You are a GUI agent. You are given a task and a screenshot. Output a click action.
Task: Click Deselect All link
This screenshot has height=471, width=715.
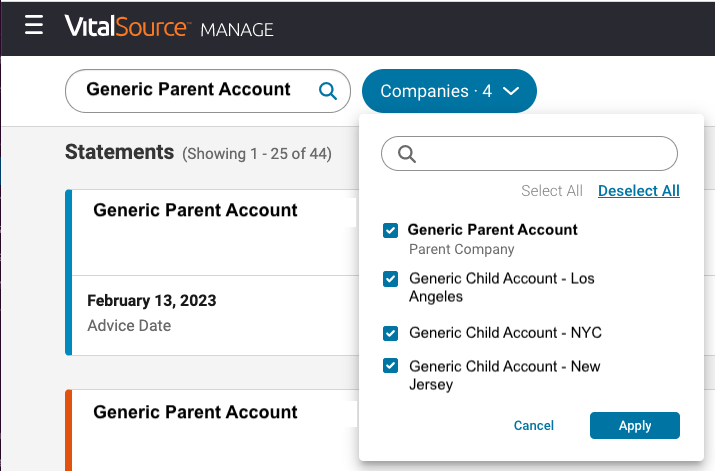tap(638, 191)
